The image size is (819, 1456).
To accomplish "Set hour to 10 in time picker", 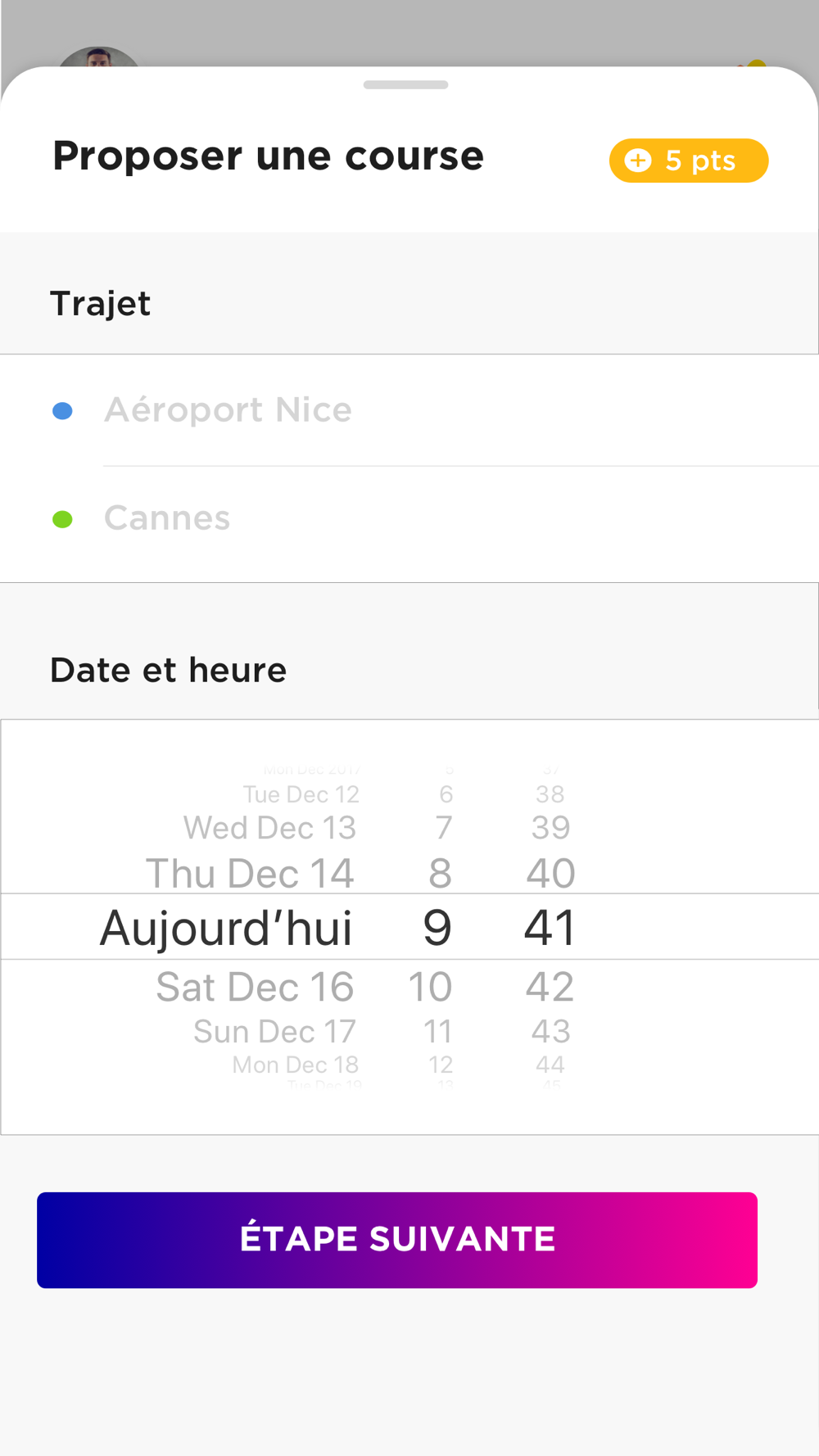I will [x=430, y=987].
